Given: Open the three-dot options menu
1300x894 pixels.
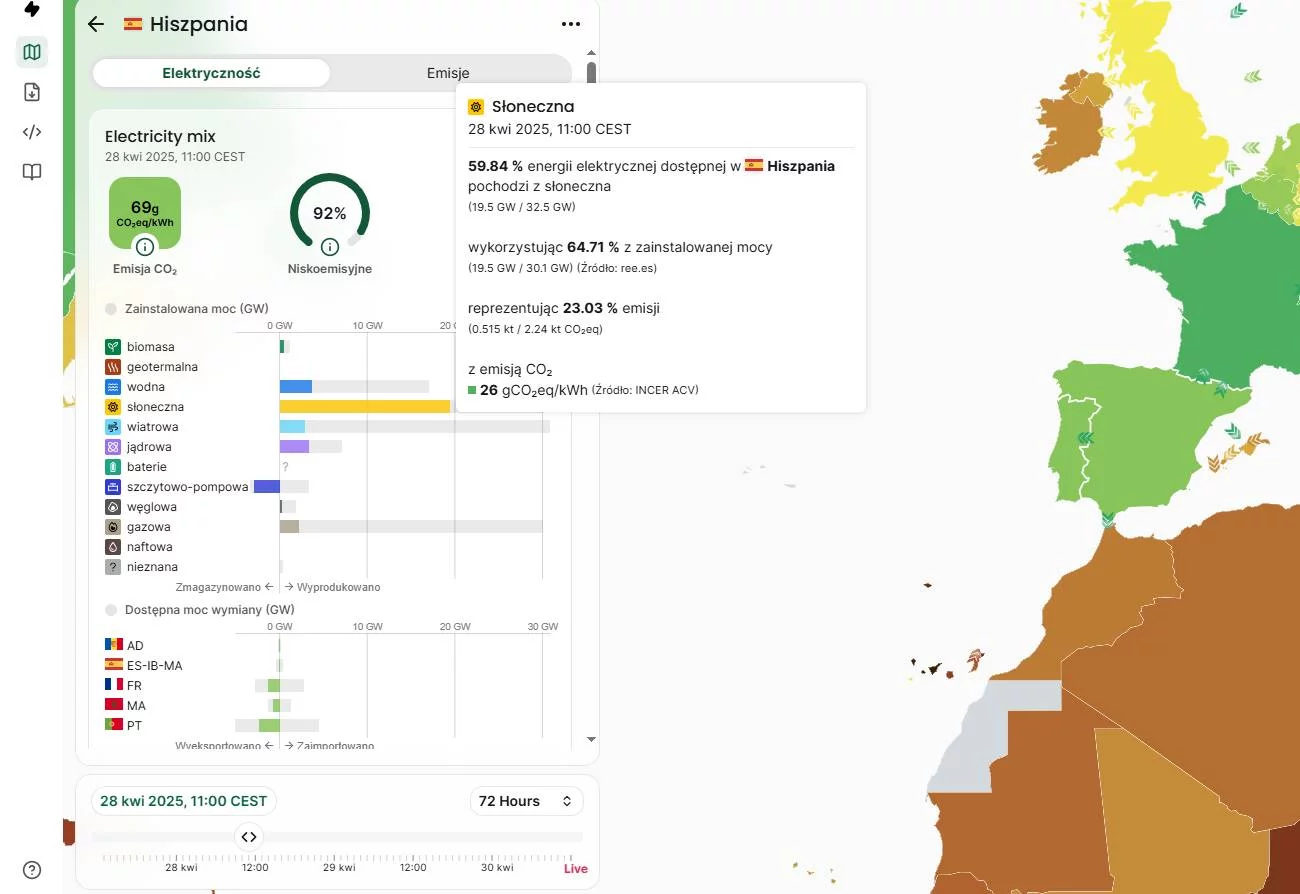Looking at the screenshot, I should (x=571, y=24).
